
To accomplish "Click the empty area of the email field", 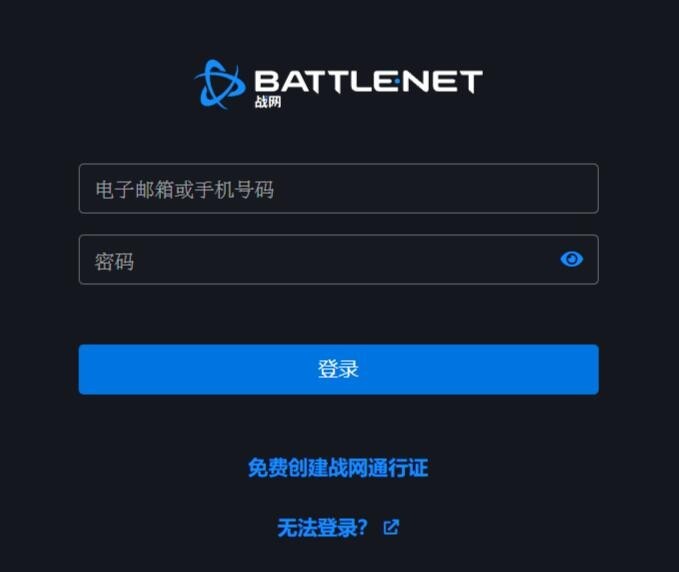I will coord(433,188).
